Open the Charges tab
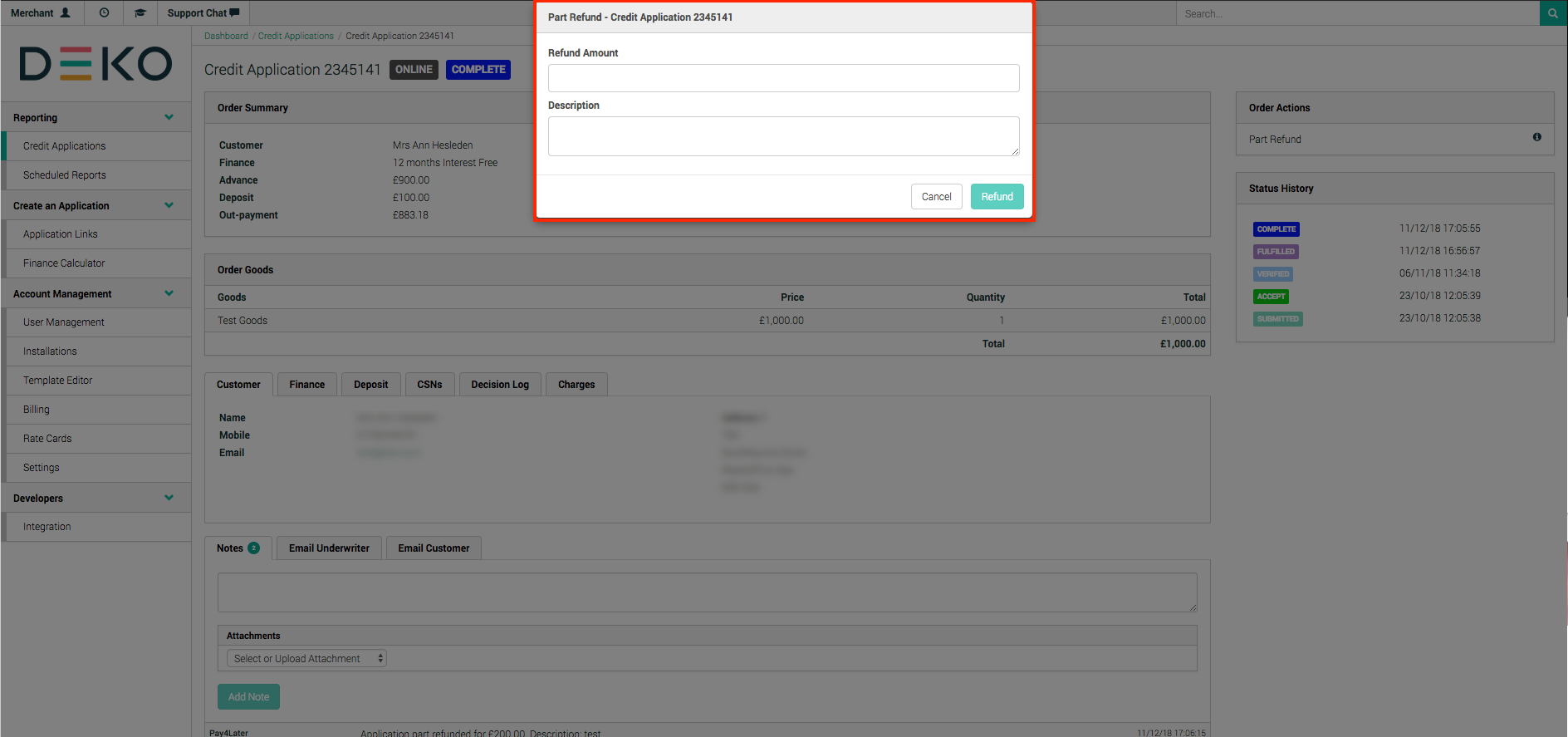This screenshot has height=737, width=1568. click(x=576, y=385)
